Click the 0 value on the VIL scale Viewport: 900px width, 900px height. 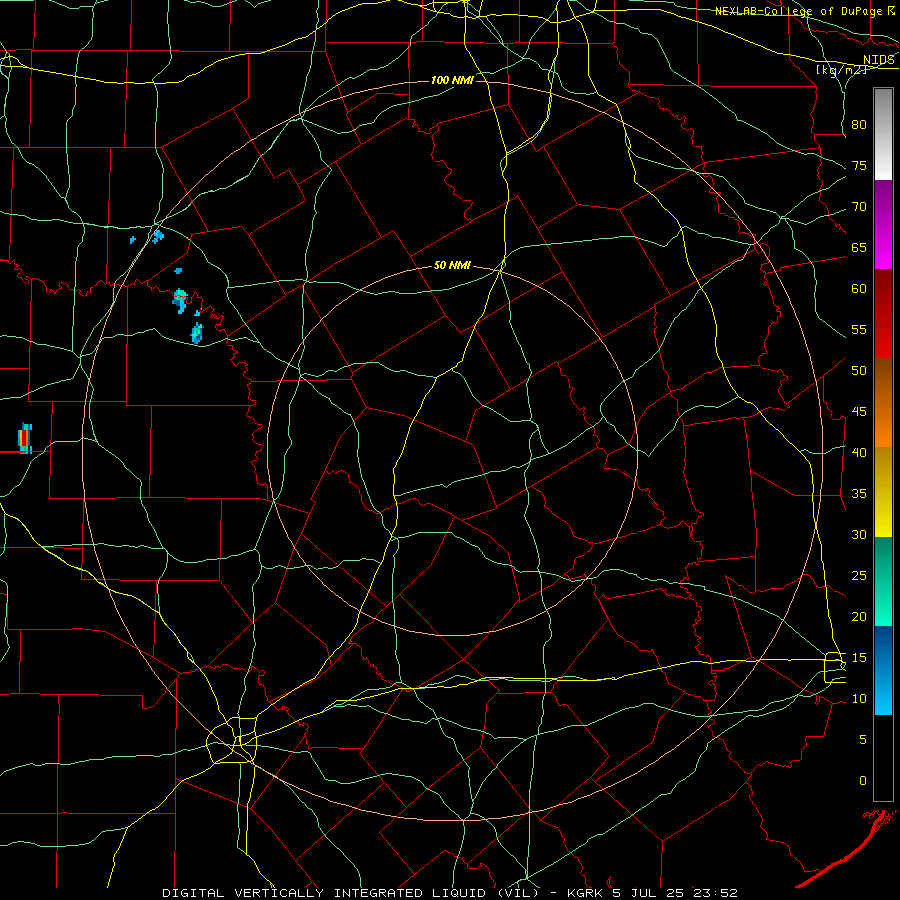pos(863,781)
